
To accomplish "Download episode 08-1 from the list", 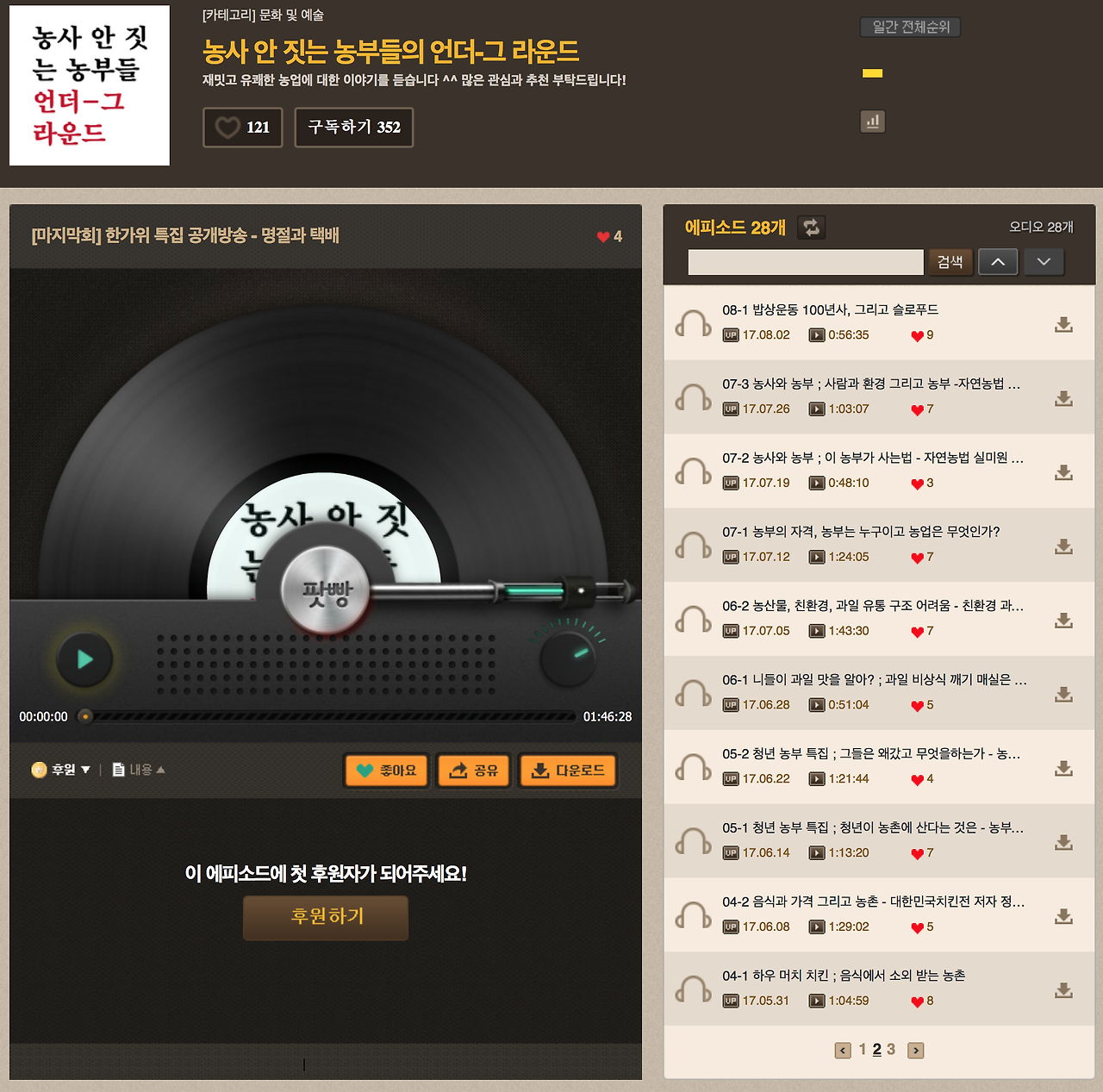I will tap(1064, 324).
